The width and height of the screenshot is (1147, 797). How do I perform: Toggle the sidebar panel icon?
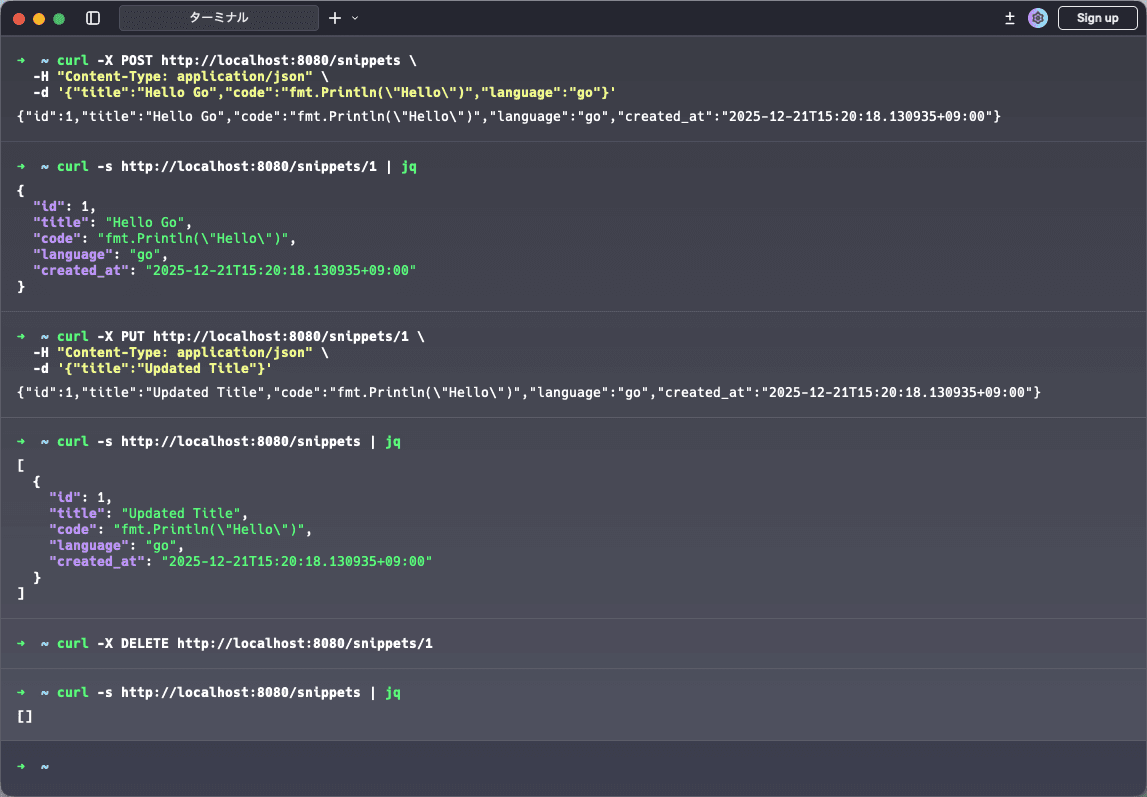(93, 18)
